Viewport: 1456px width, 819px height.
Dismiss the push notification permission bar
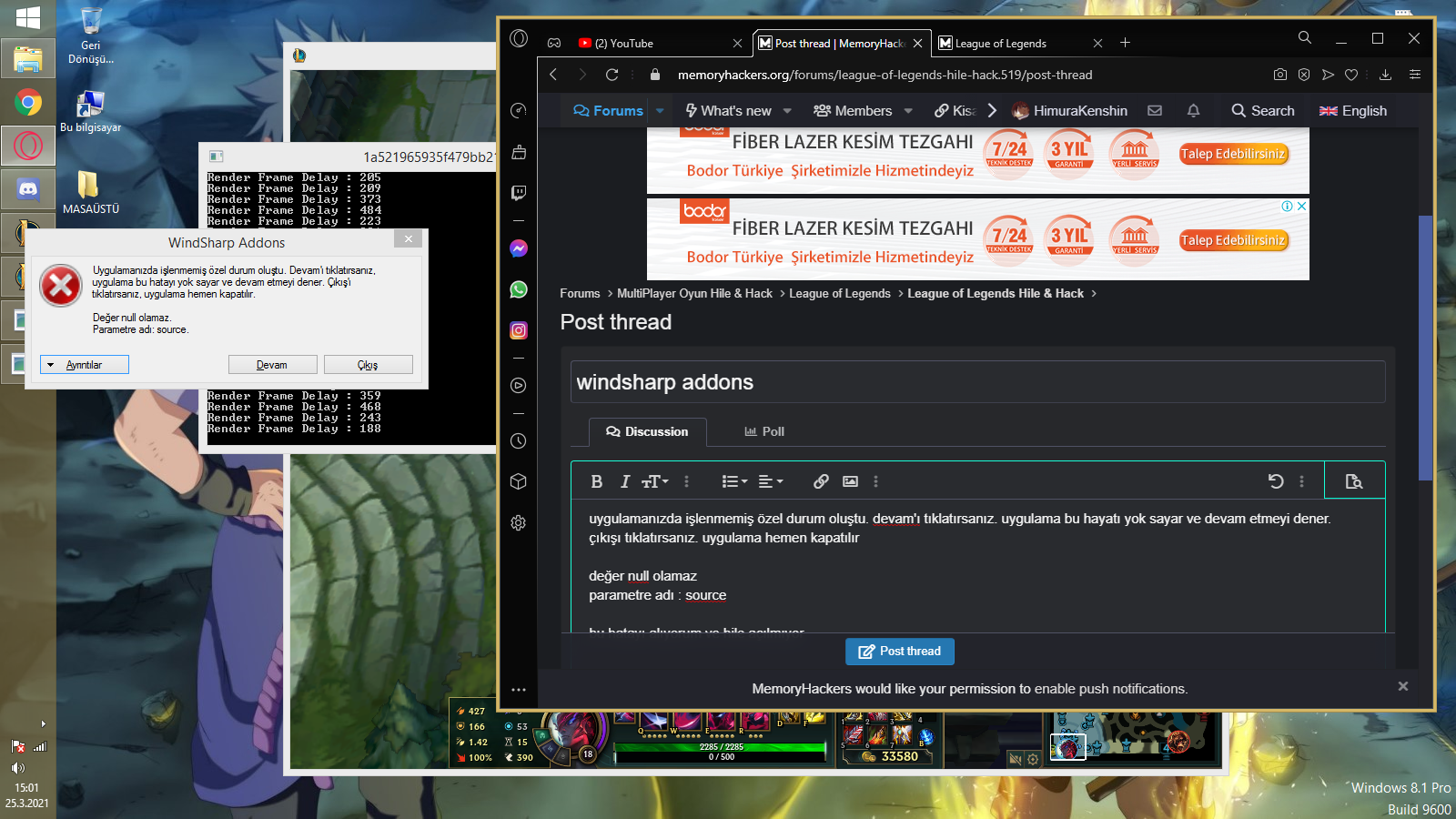[x=1403, y=687]
